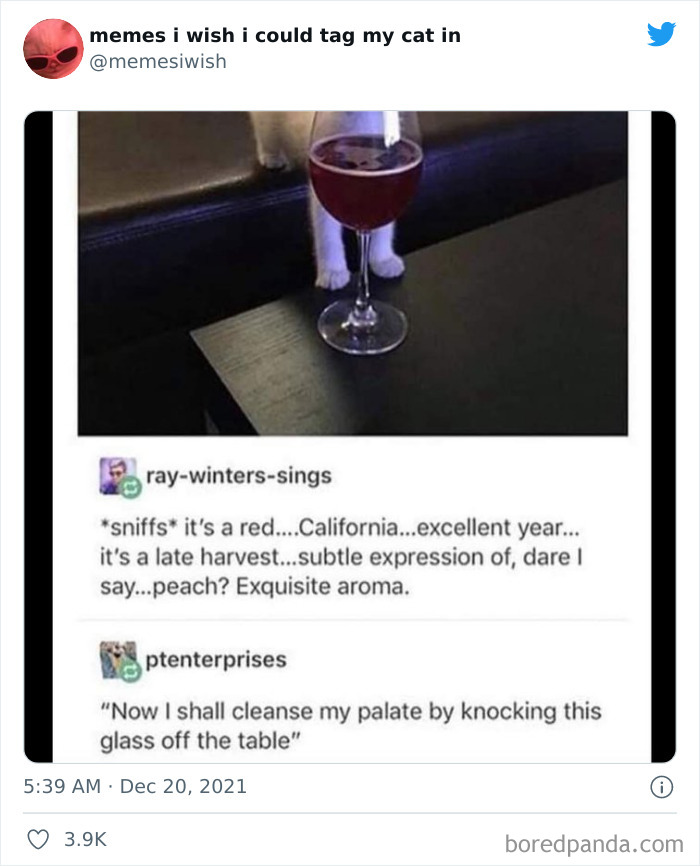Open the @memesiwish handle link
700x866 pixels.
158,61
